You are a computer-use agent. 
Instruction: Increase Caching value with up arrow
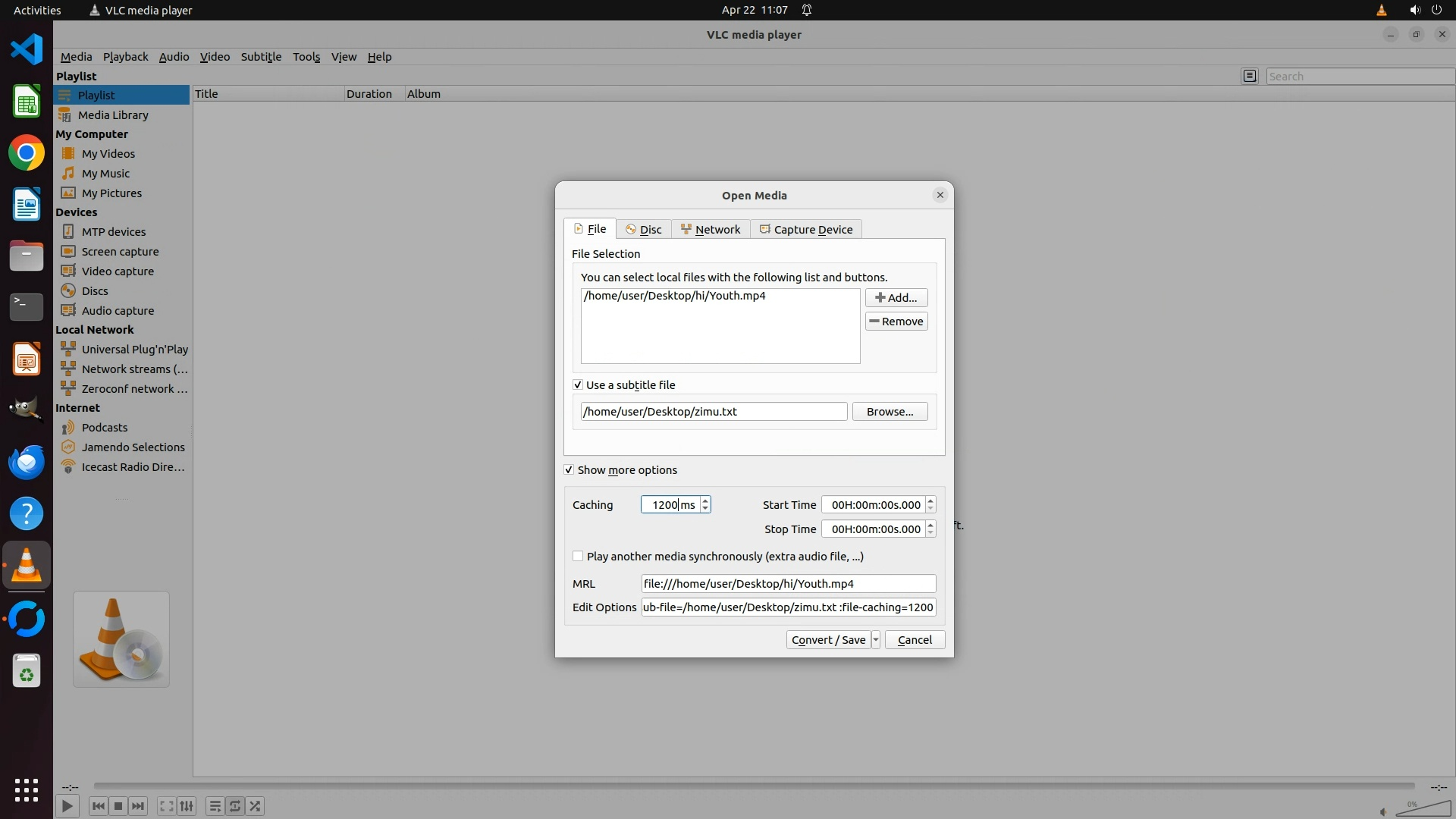(705, 500)
